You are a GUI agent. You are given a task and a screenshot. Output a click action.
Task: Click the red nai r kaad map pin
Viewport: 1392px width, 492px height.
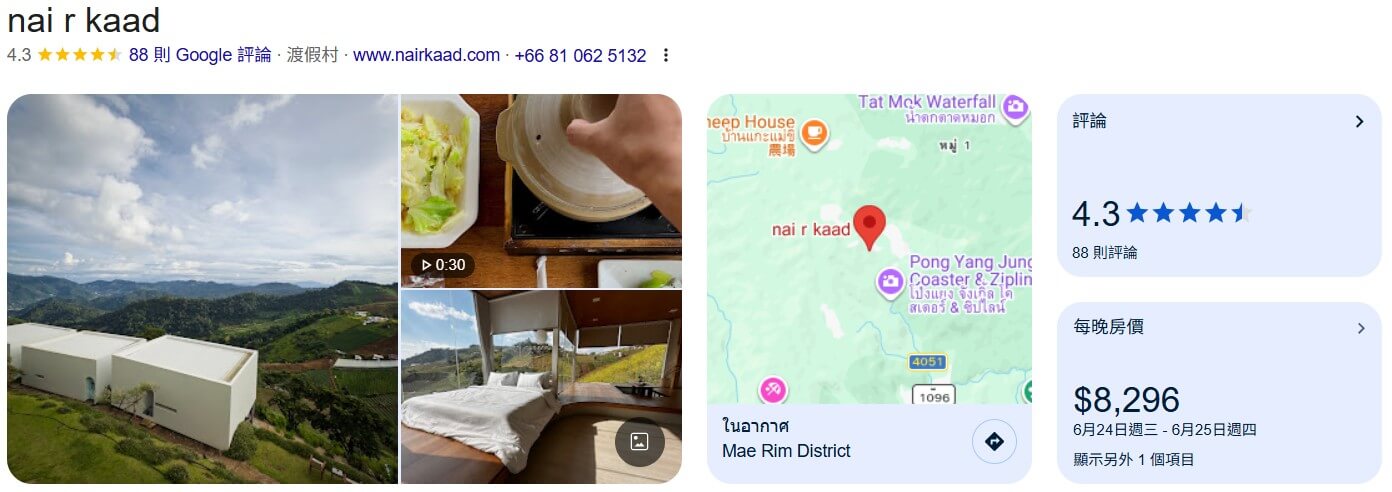[870, 229]
